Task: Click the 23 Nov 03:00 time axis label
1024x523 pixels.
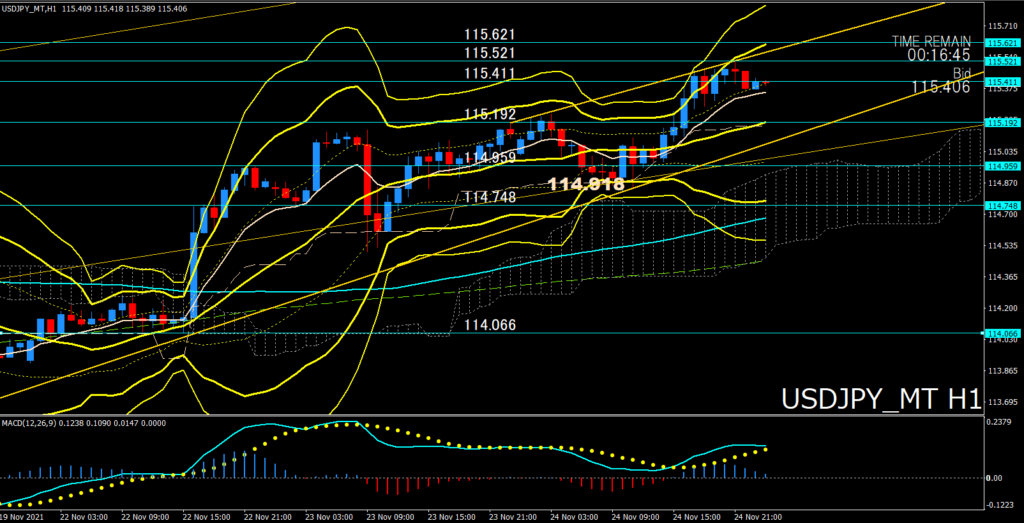Action: [x=330, y=516]
